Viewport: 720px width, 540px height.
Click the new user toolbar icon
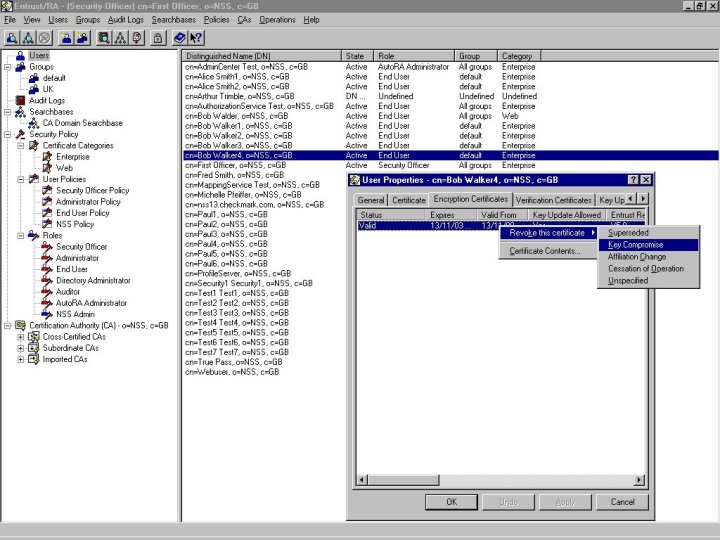tap(66, 38)
